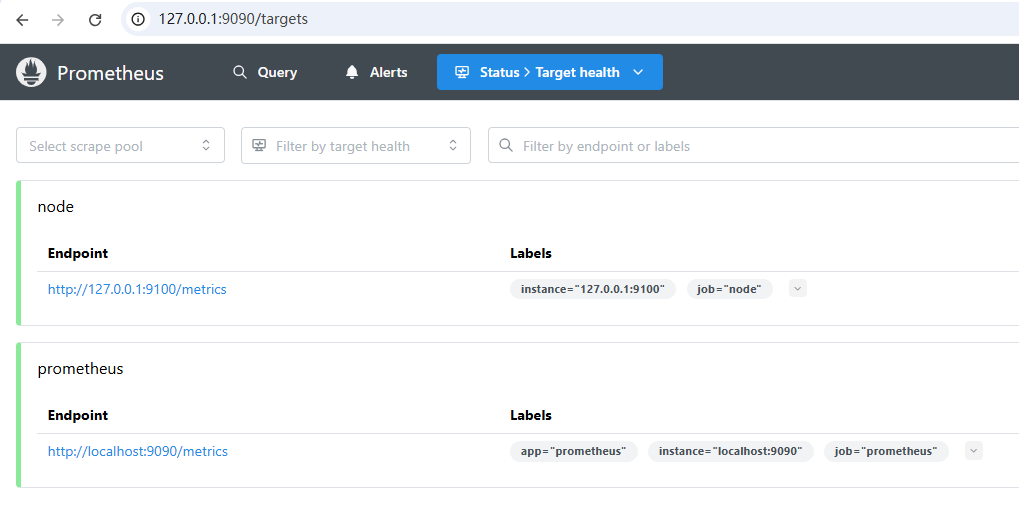Open the Alerts page
The width and height of the screenshot is (1019, 511).
(x=376, y=72)
